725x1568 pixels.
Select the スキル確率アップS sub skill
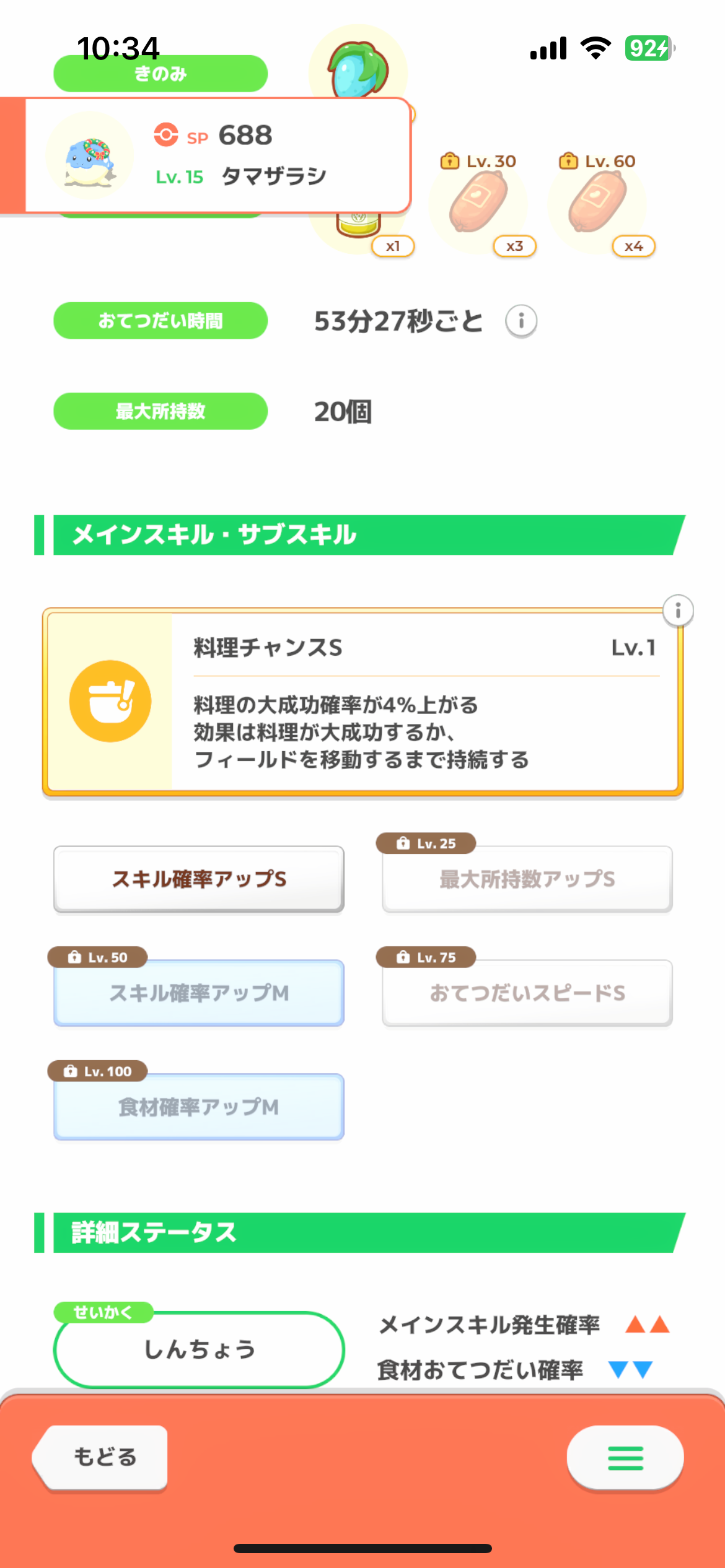click(199, 879)
